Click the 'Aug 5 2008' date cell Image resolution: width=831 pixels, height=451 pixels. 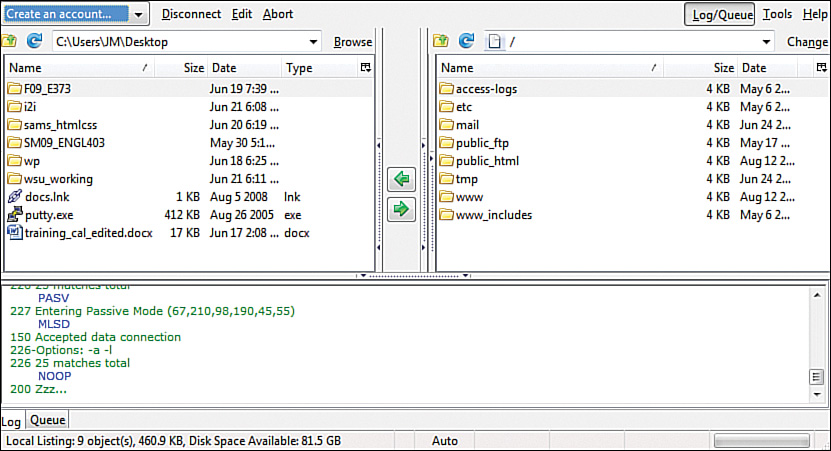pos(238,197)
